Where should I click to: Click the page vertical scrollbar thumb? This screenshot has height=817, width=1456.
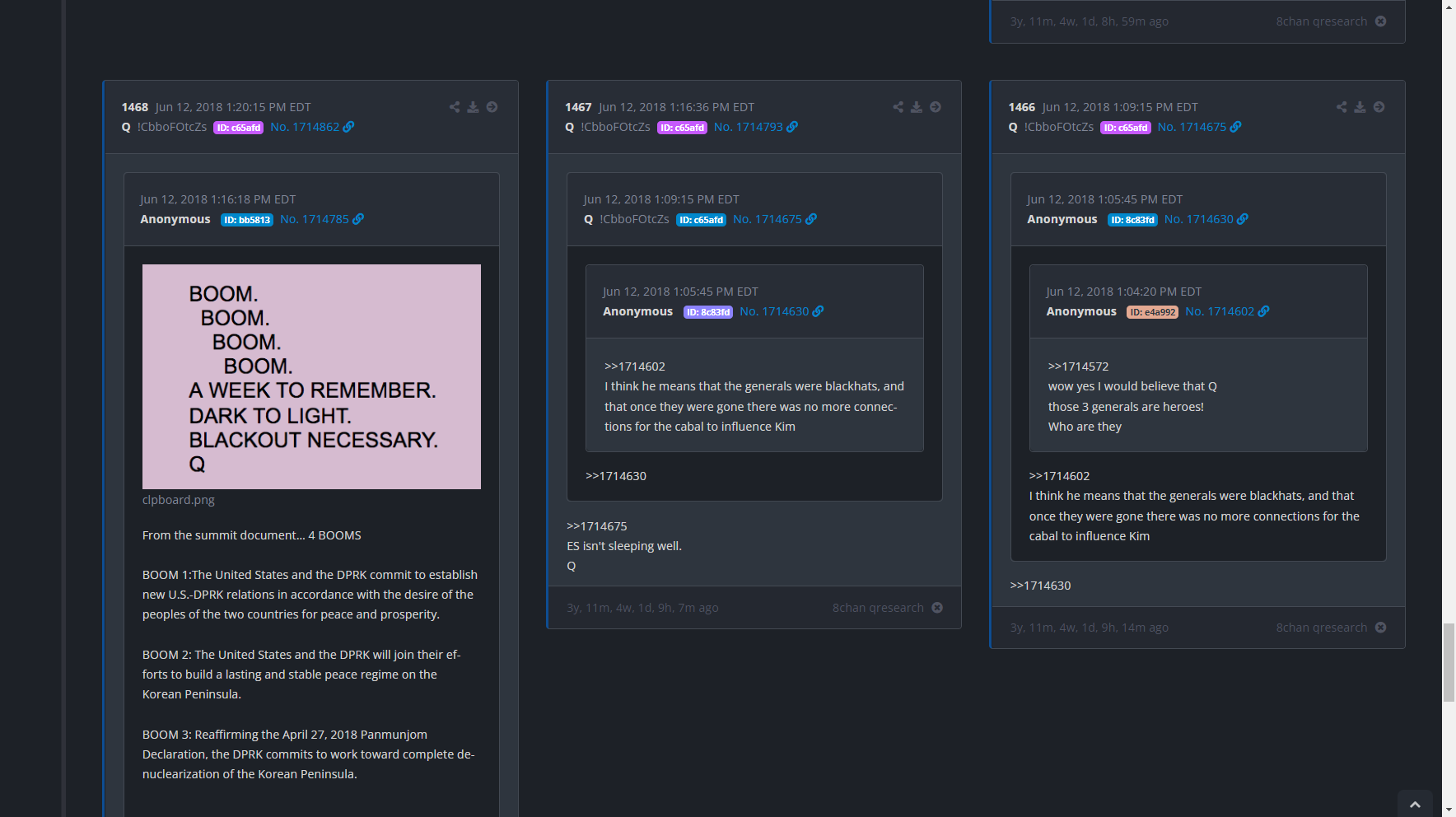[1449, 662]
